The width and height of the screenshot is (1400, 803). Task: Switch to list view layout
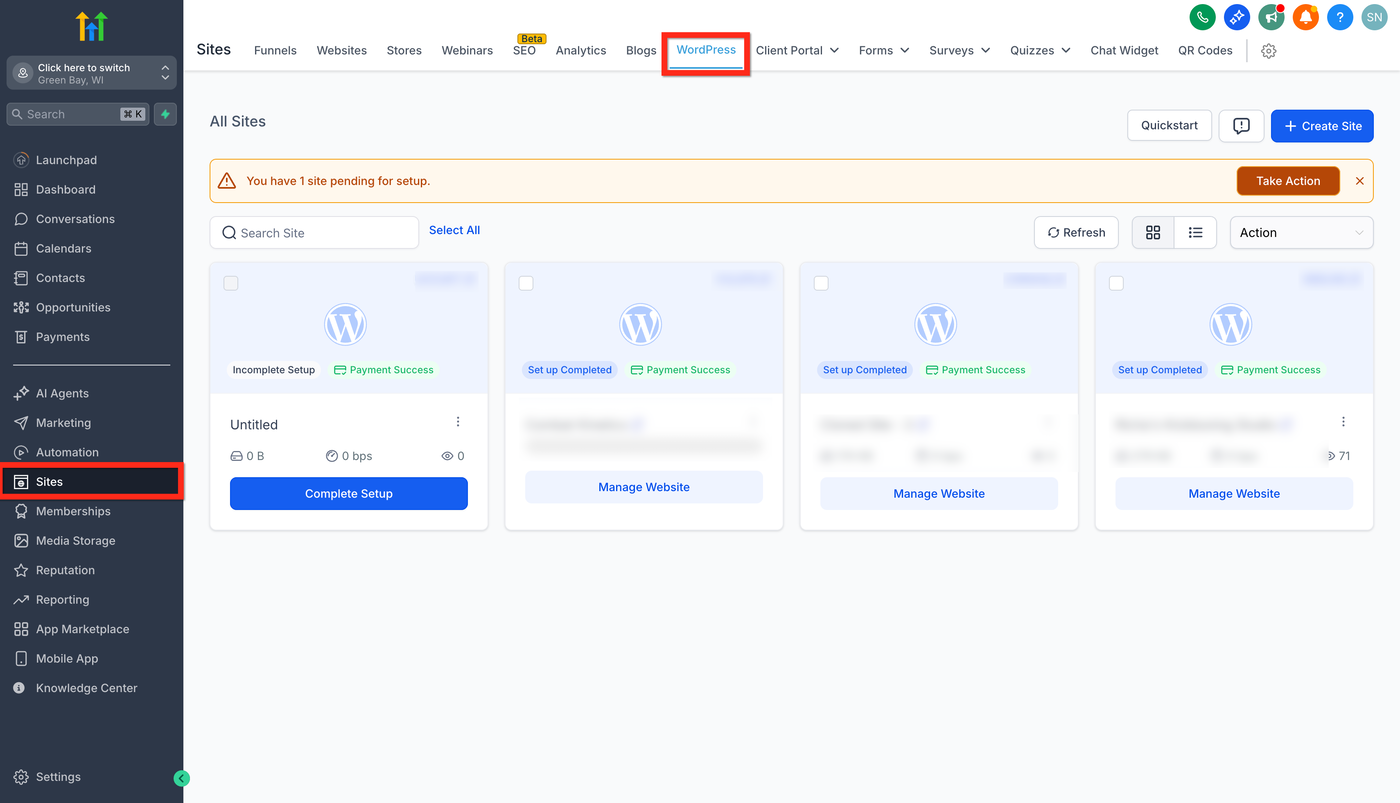[x=1195, y=232]
